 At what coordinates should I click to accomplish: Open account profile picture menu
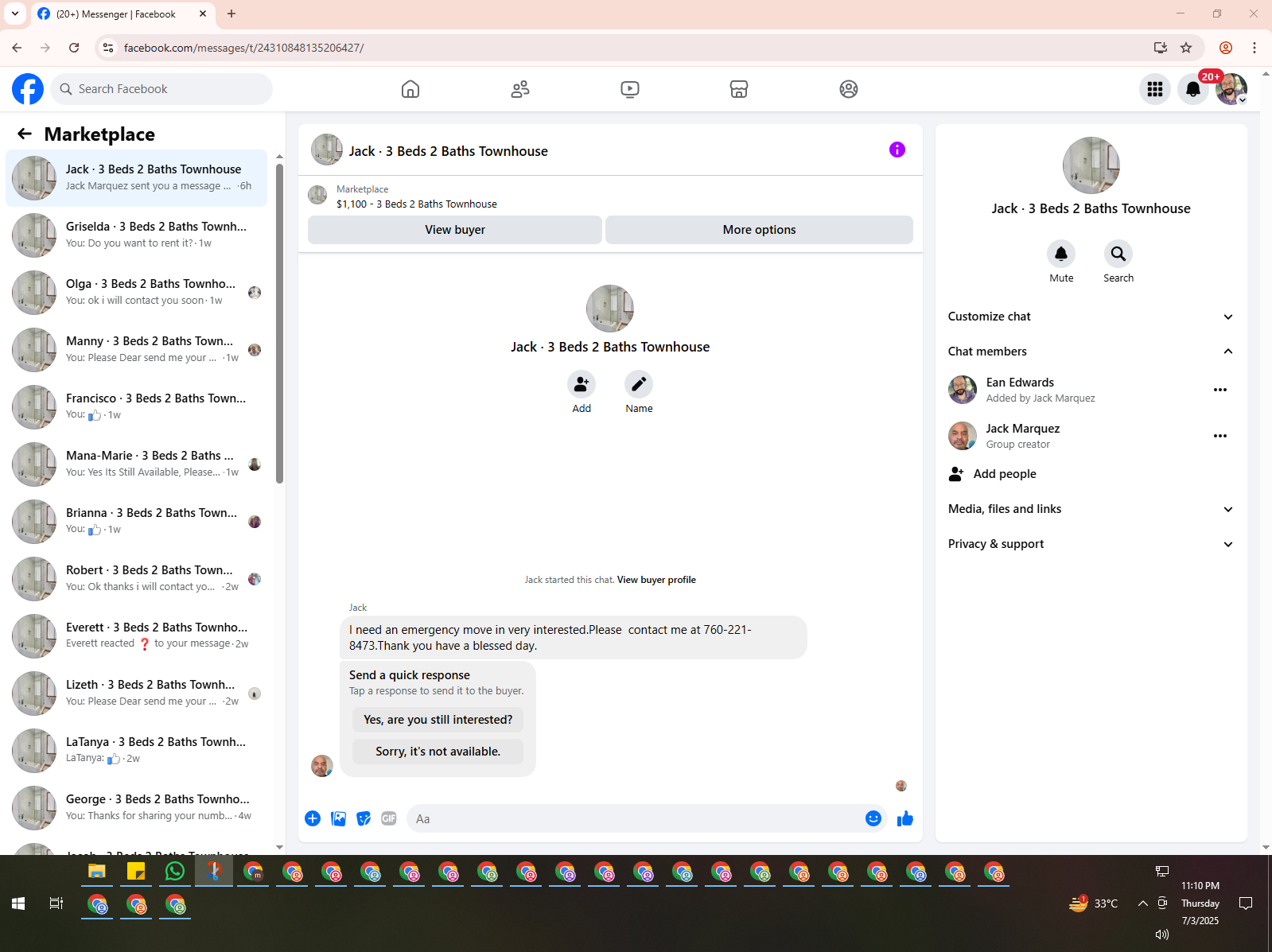pos(1231,89)
